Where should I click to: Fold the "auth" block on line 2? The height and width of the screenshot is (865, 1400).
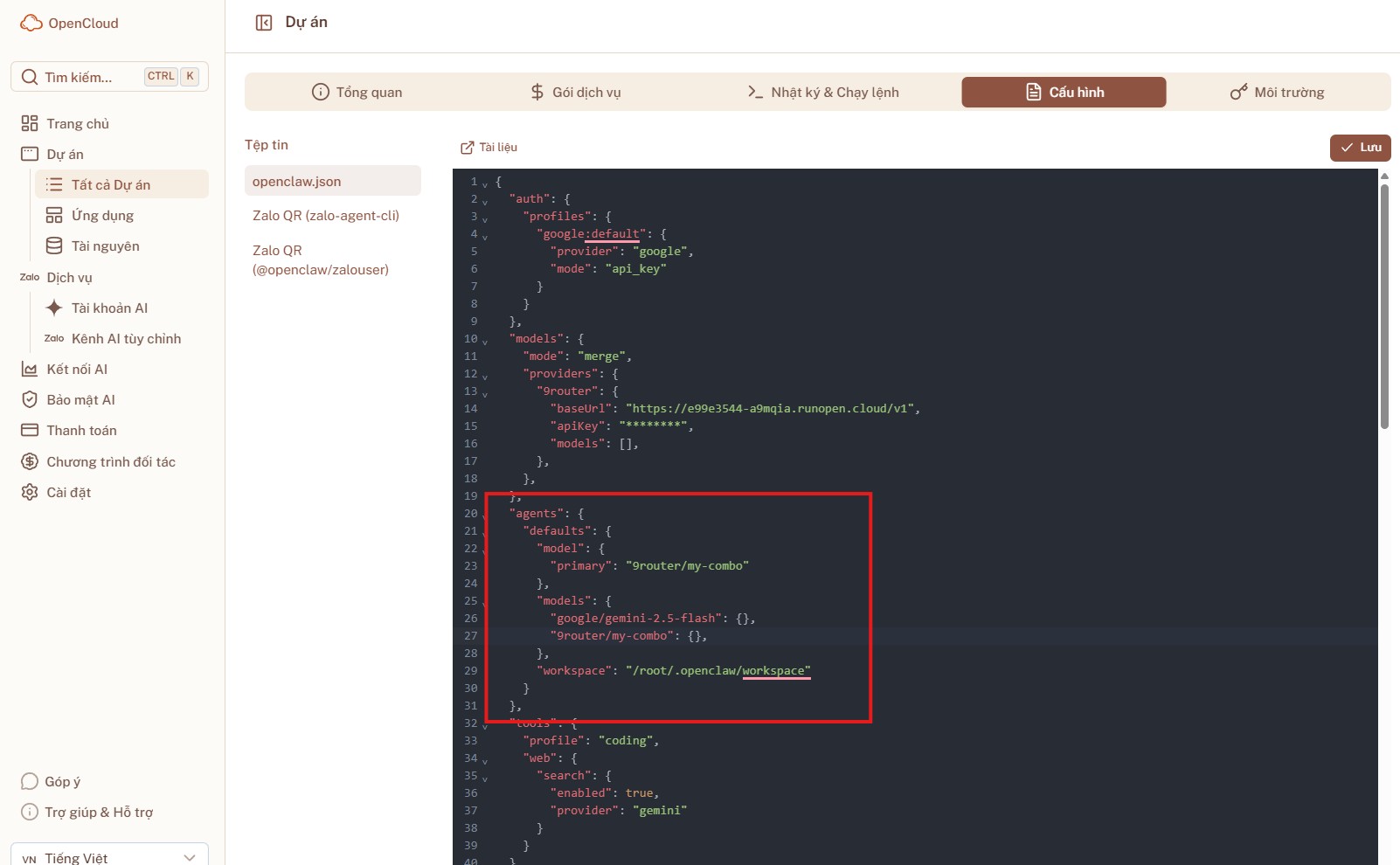[x=485, y=201]
